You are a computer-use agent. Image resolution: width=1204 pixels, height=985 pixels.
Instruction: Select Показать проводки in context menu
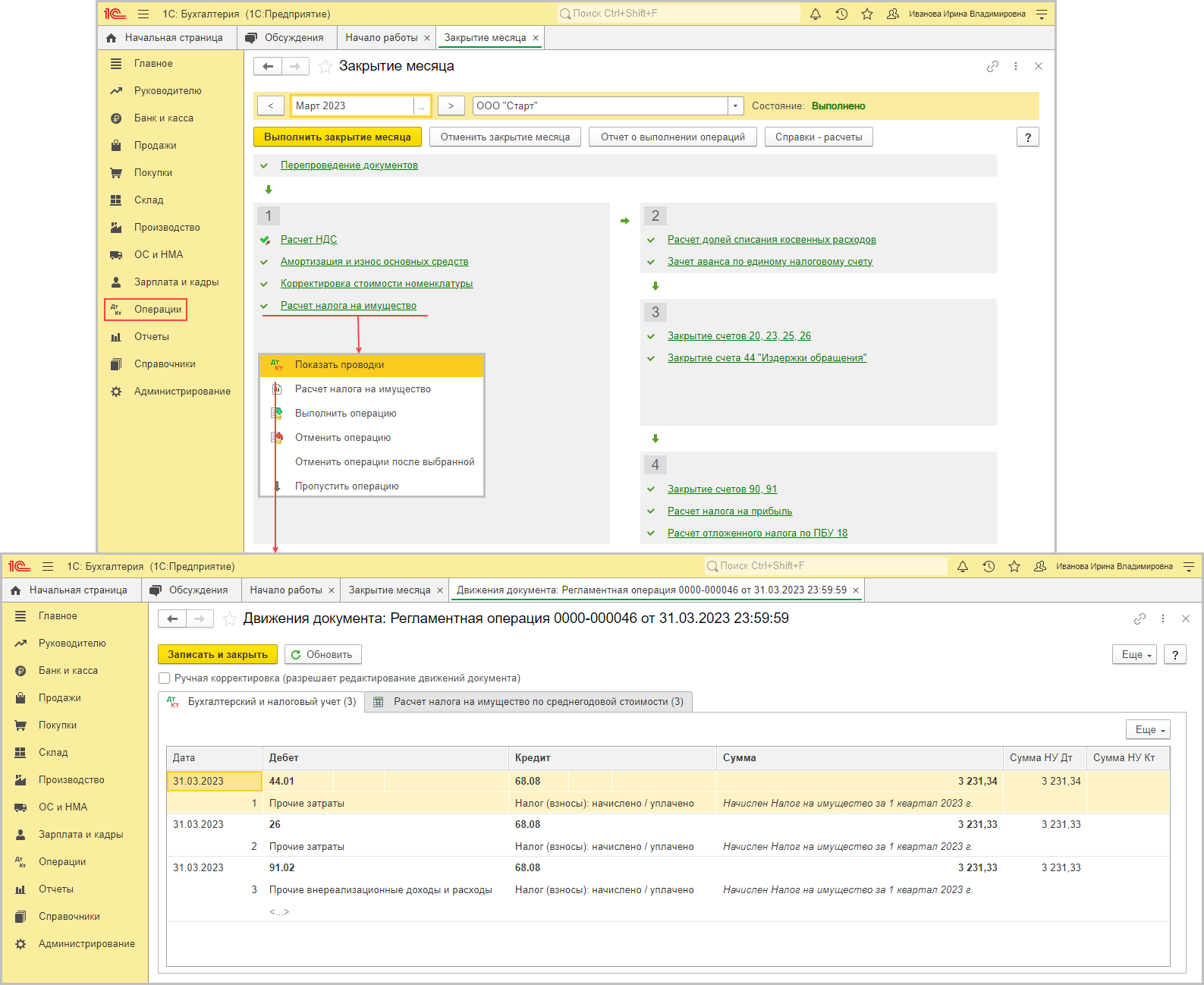click(x=372, y=365)
